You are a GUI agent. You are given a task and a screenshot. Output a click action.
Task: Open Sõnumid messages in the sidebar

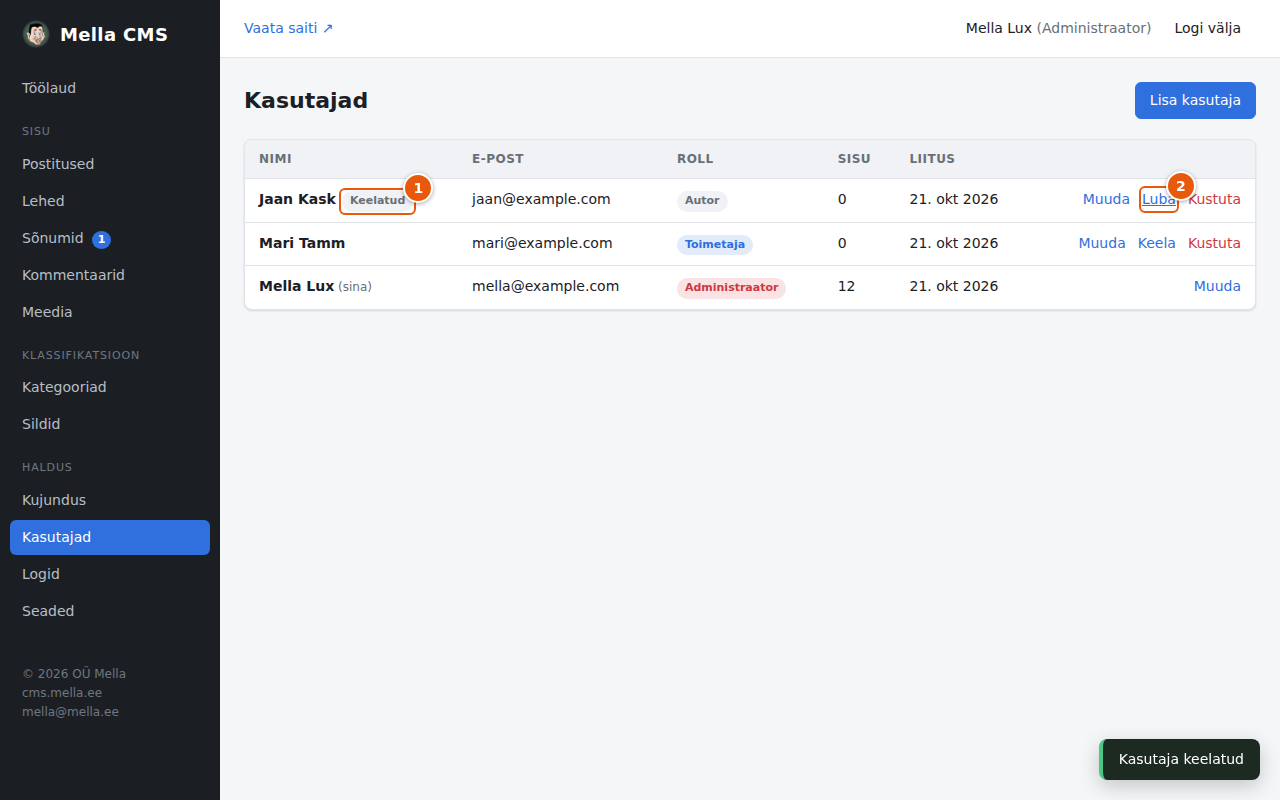tap(110, 238)
